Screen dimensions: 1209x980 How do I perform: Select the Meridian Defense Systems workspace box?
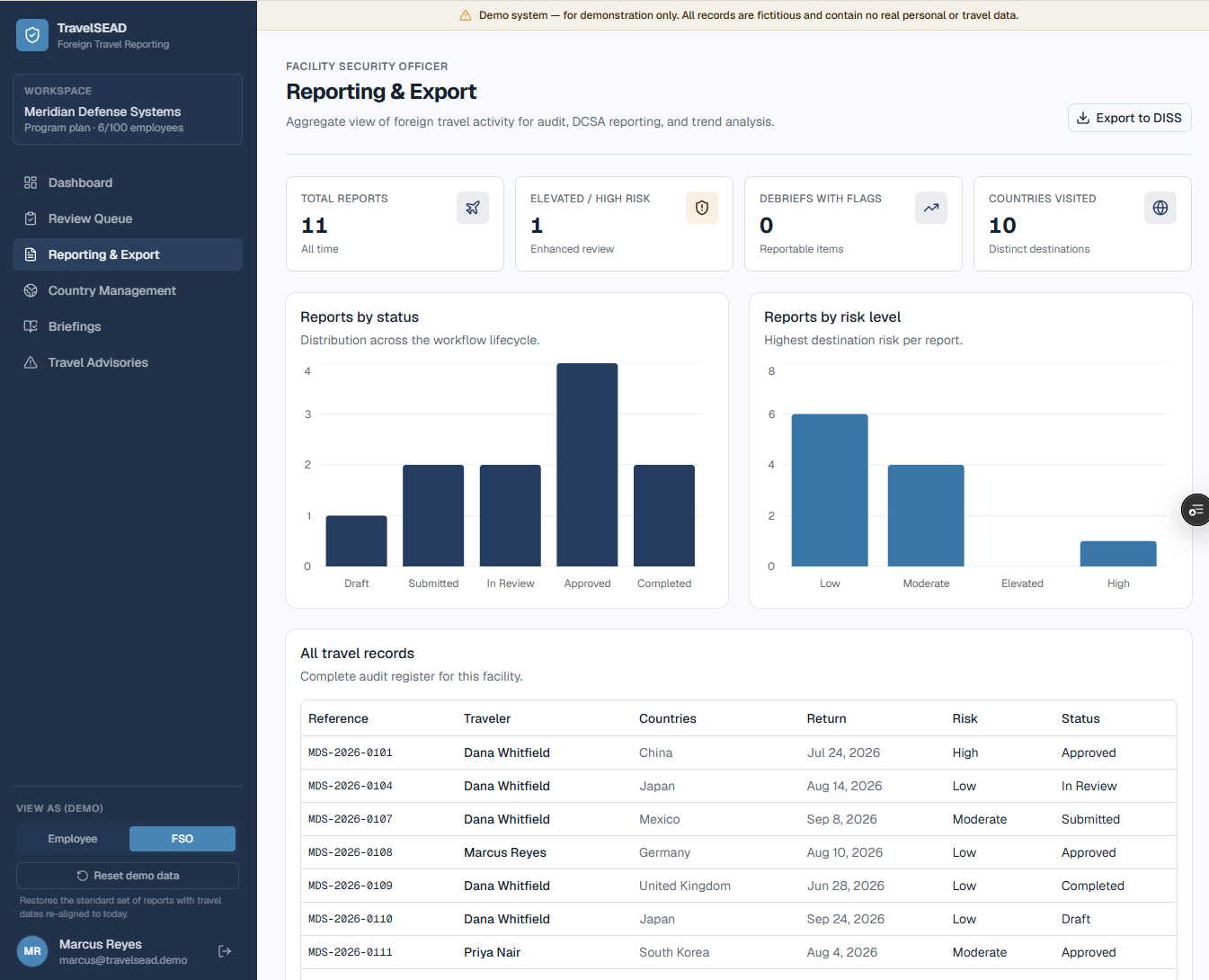[128, 109]
